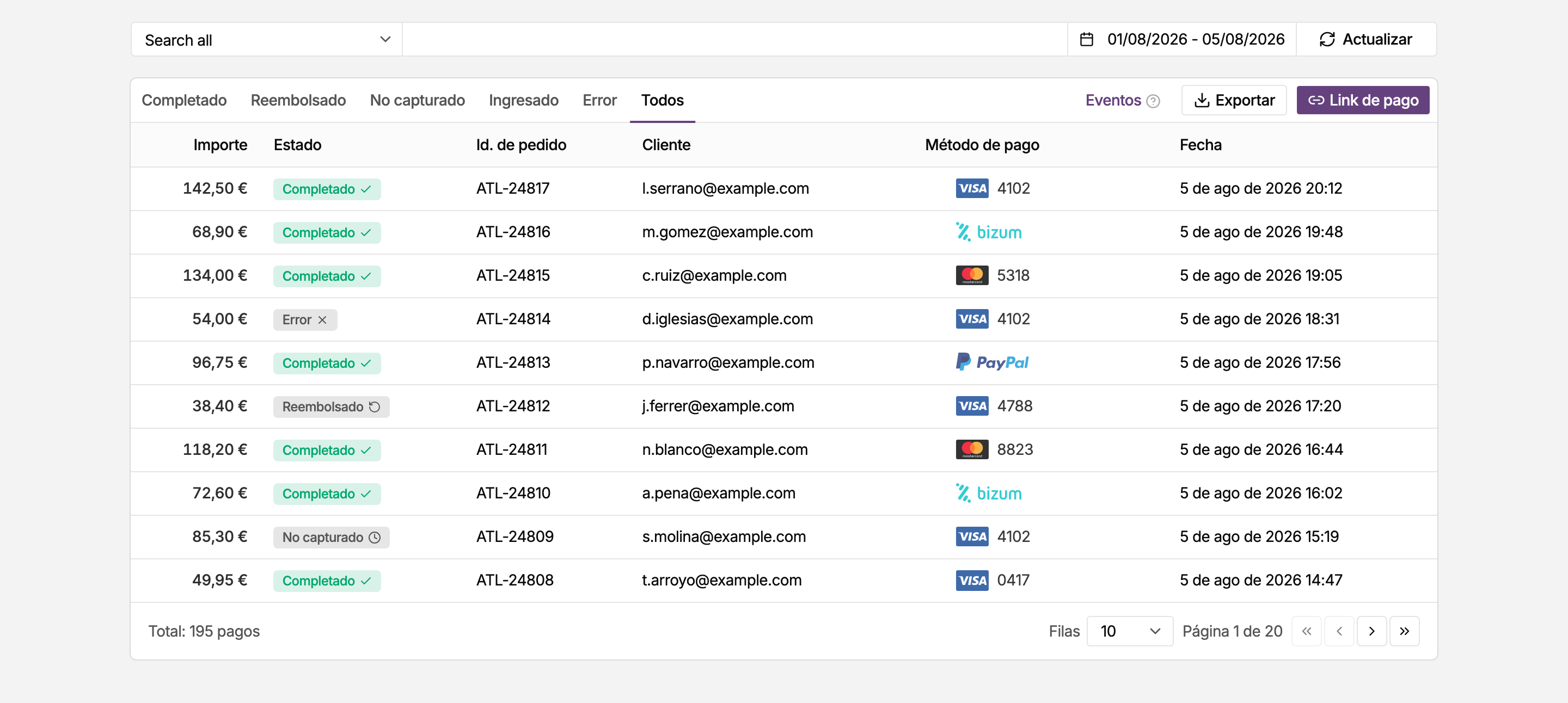The height and width of the screenshot is (703, 1568).
Task: Switch to the Error tab
Action: click(x=599, y=100)
